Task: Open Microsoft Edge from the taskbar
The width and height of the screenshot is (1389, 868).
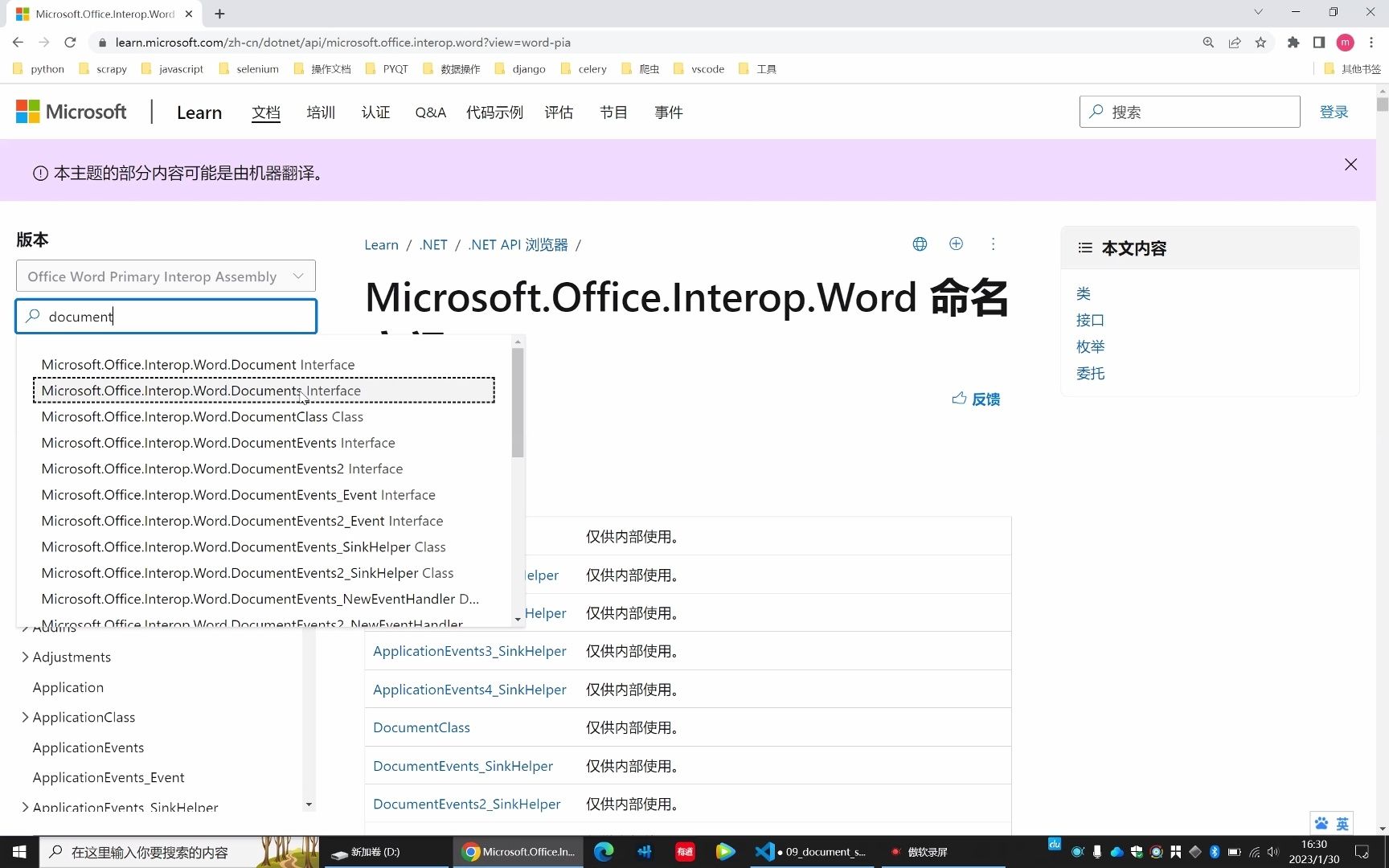Action: (x=604, y=852)
